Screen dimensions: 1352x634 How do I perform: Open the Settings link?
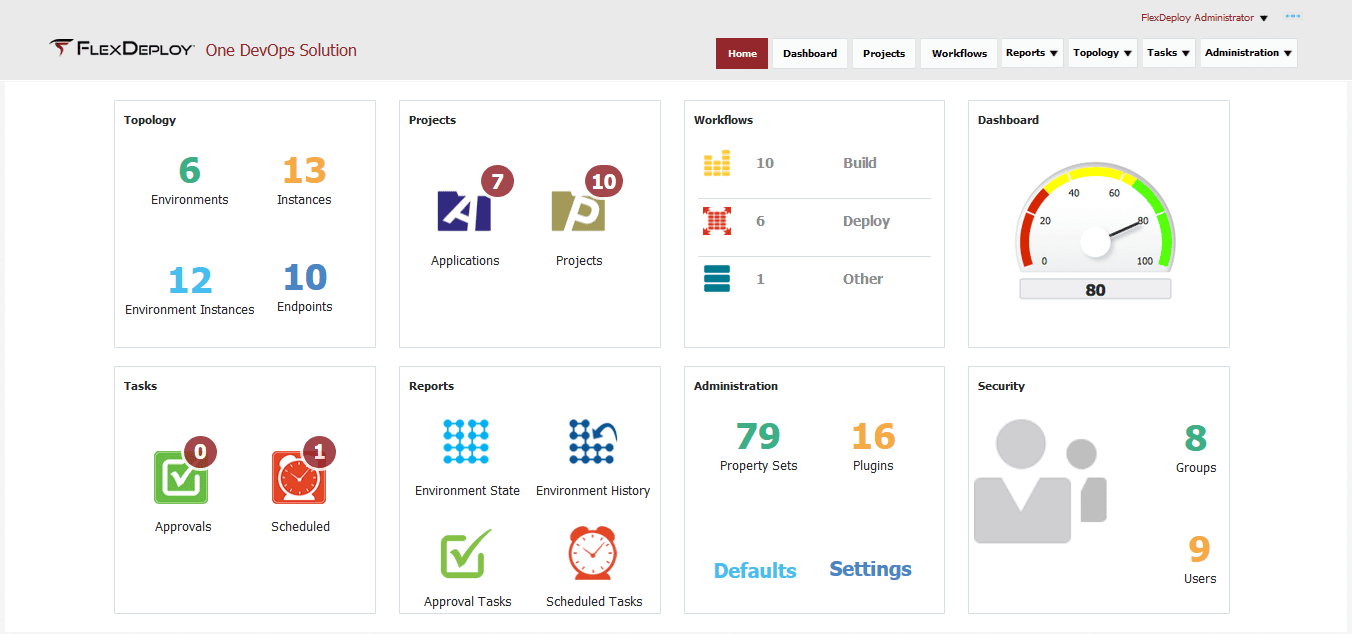pyautogui.click(x=871, y=569)
